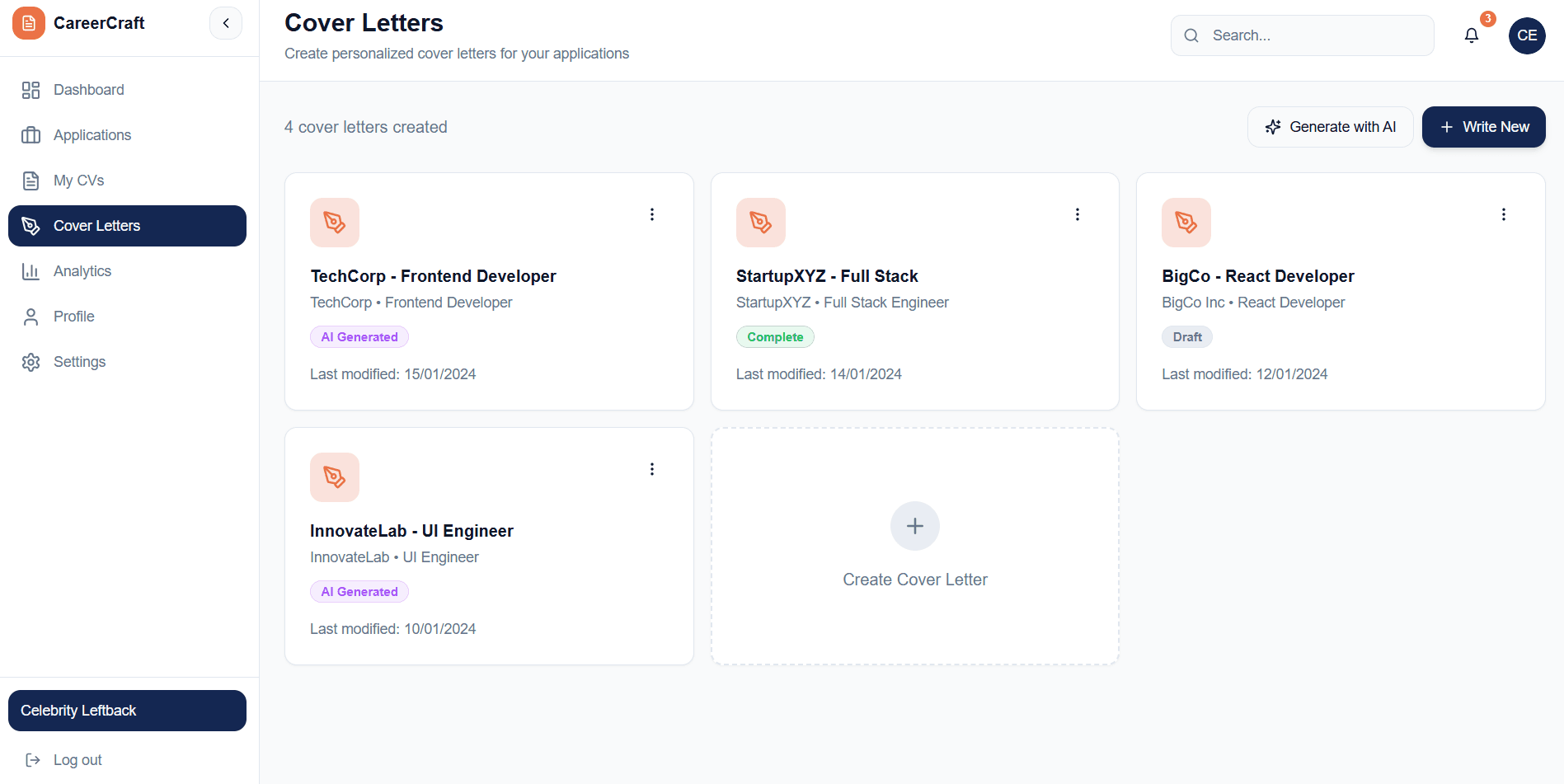Log out of CareerCraft

click(127, 760)
